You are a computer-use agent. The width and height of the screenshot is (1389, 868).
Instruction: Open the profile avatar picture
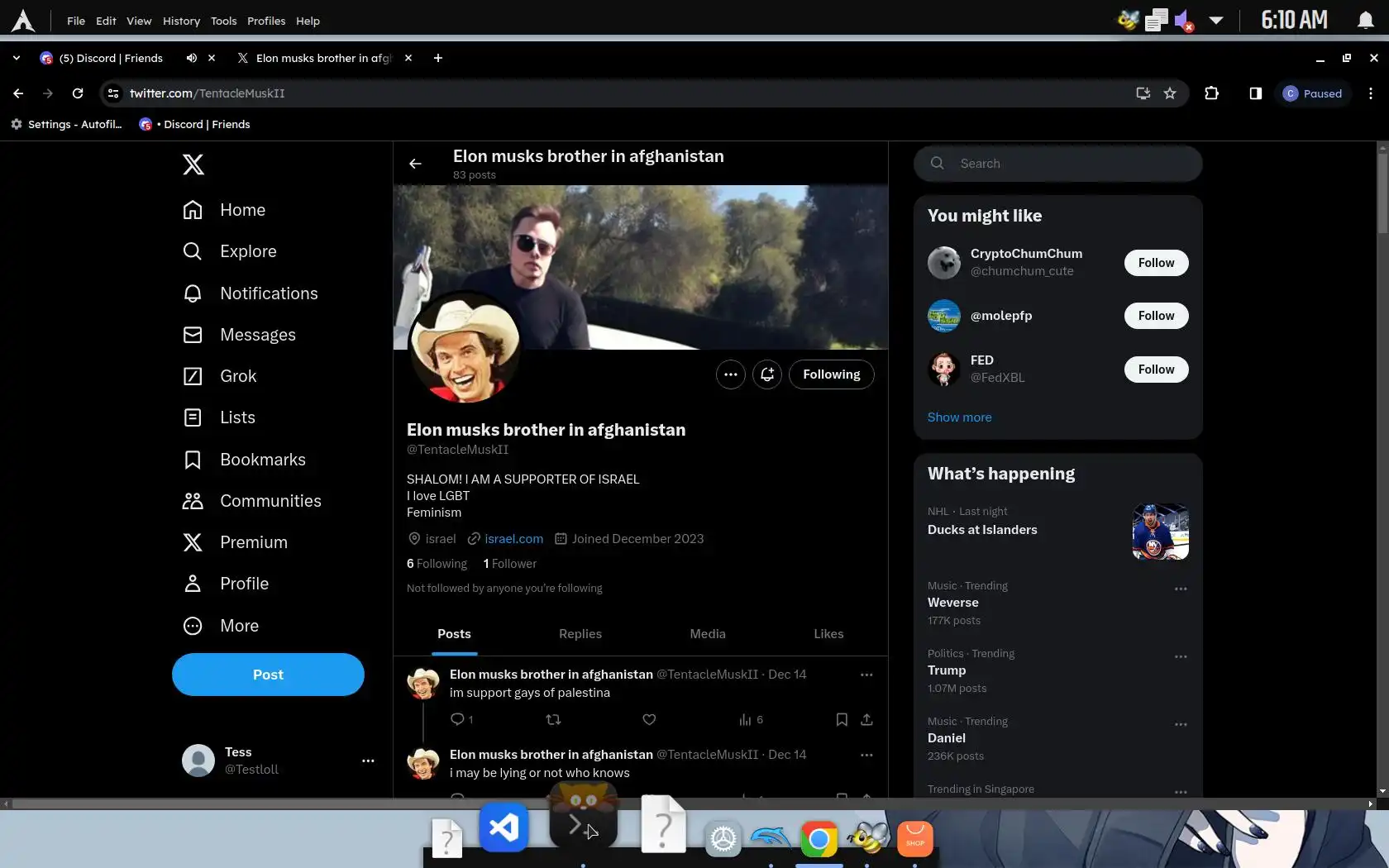click(465, 348)
